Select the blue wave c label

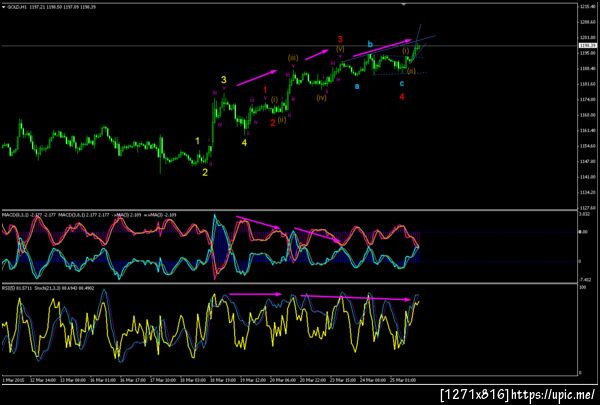pyautogui.click(x=402, y=83)
